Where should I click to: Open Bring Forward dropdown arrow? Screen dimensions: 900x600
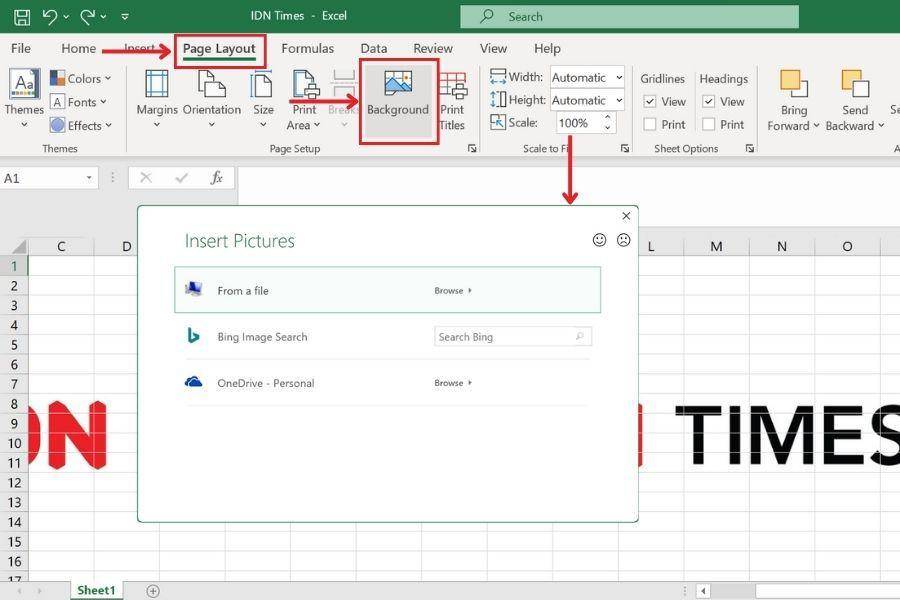816,125
